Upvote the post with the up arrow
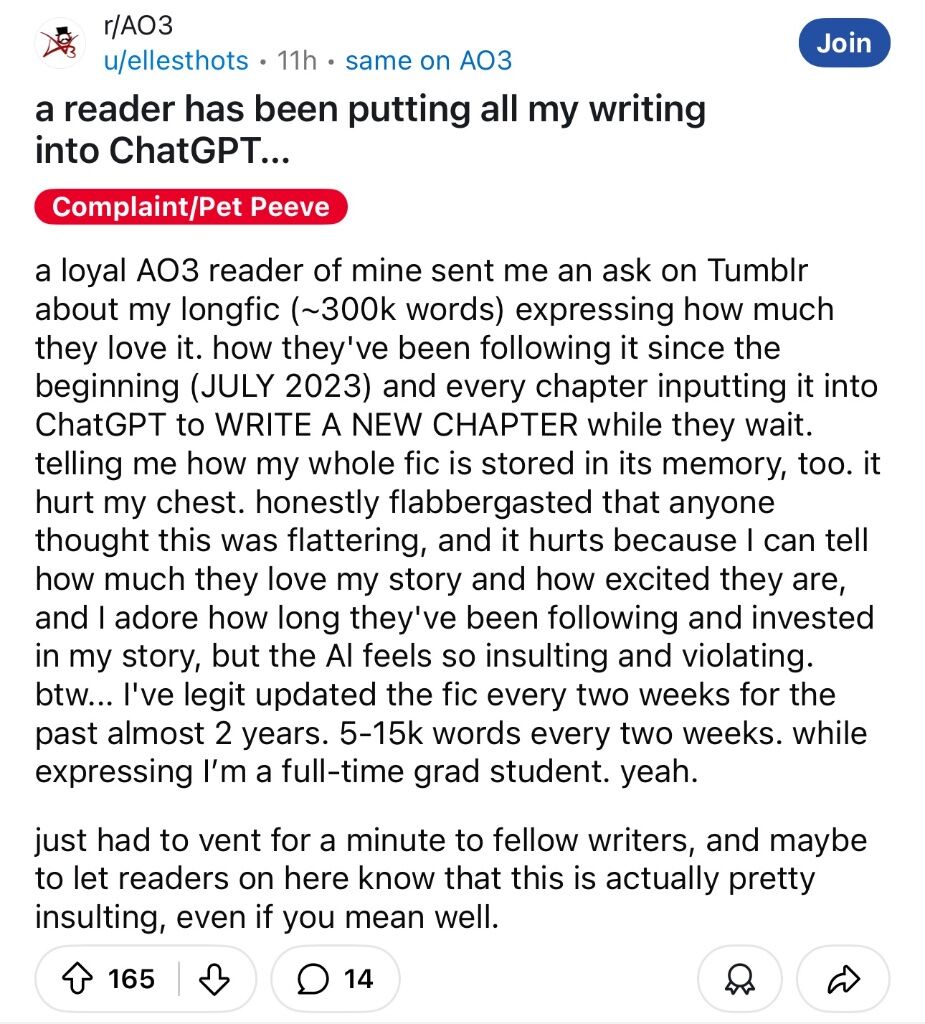This screenshot has height=1024, width=925. click(x=77, y=979)
